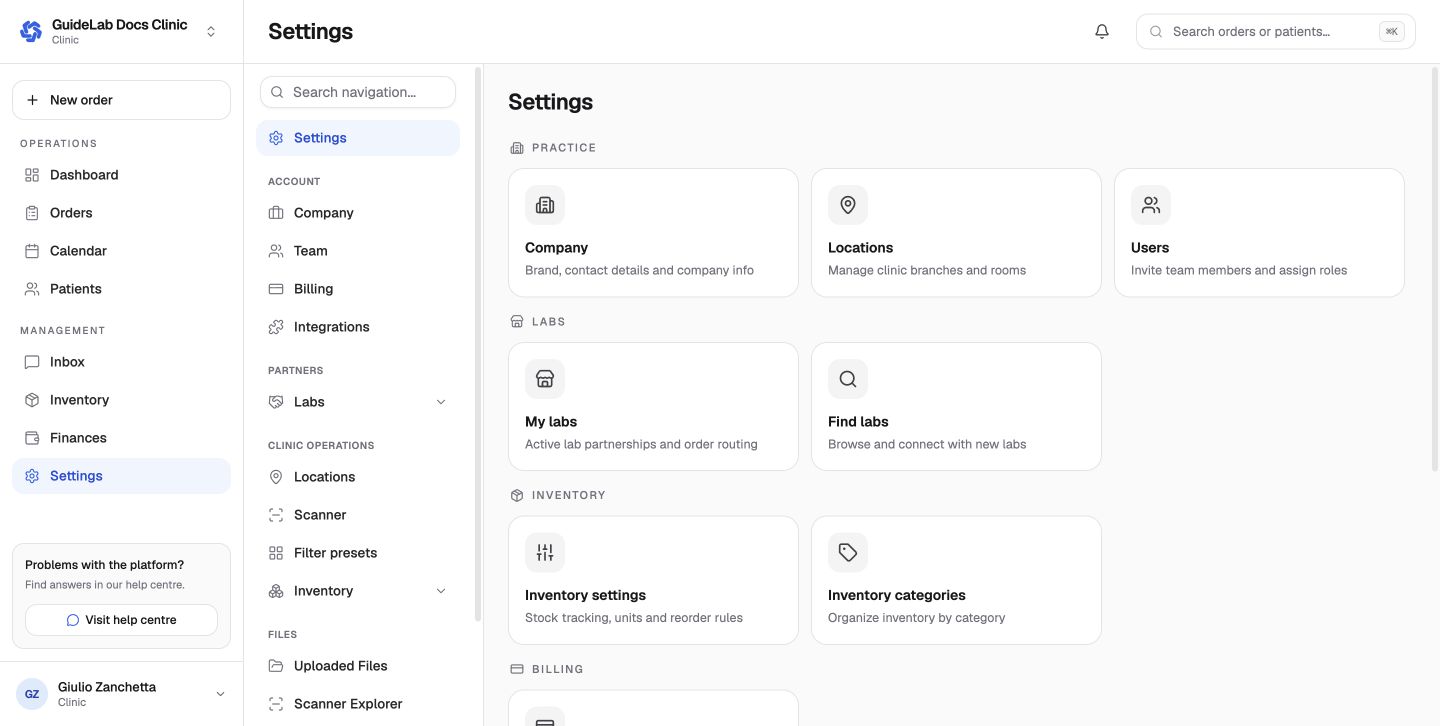This screenshot has height=726, width=1440.
Task: Open Patients in the sidebar
Action: tap(121, 289)
